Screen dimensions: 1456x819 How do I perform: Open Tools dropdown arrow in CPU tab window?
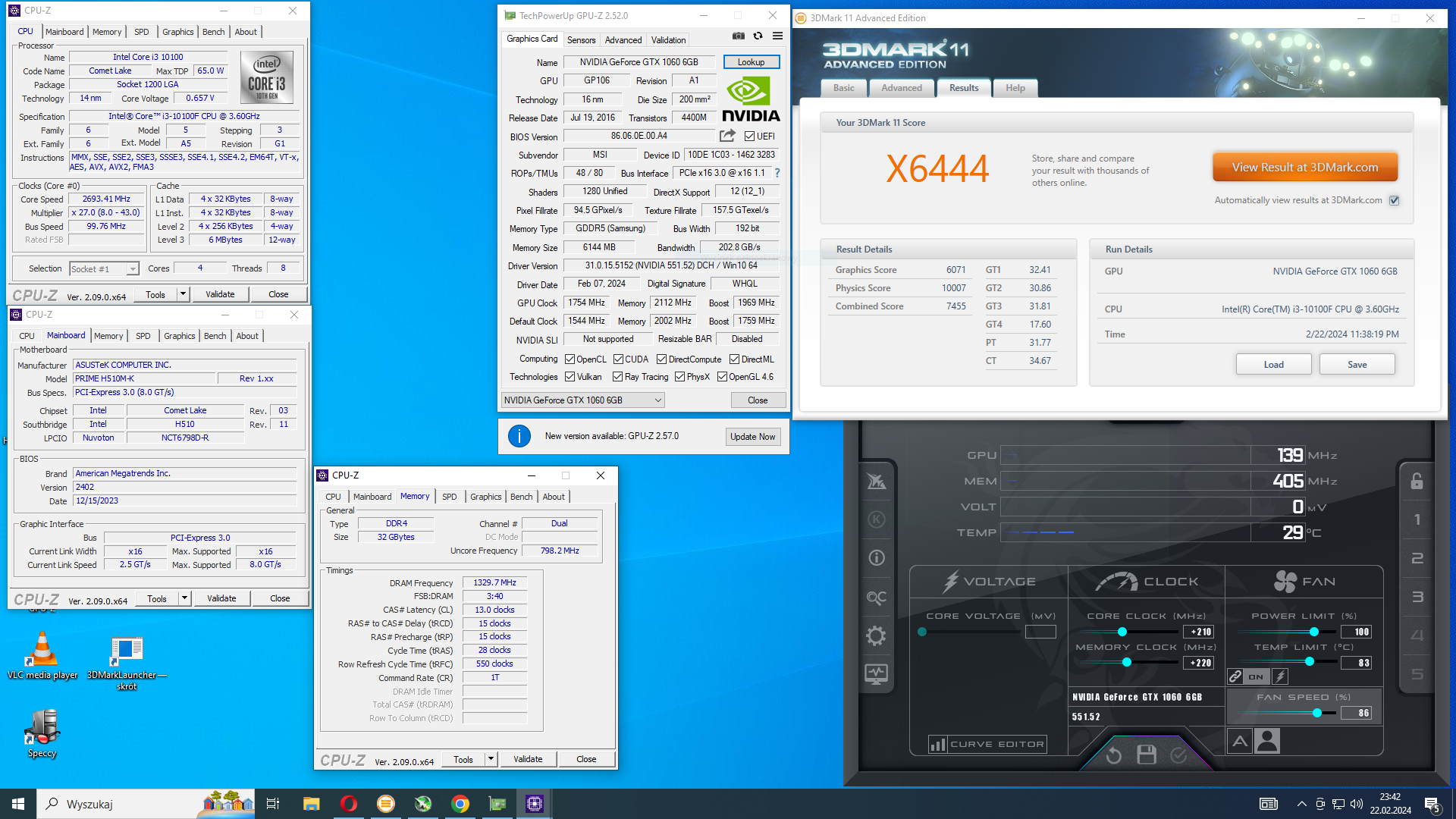[x=183, y=294]
